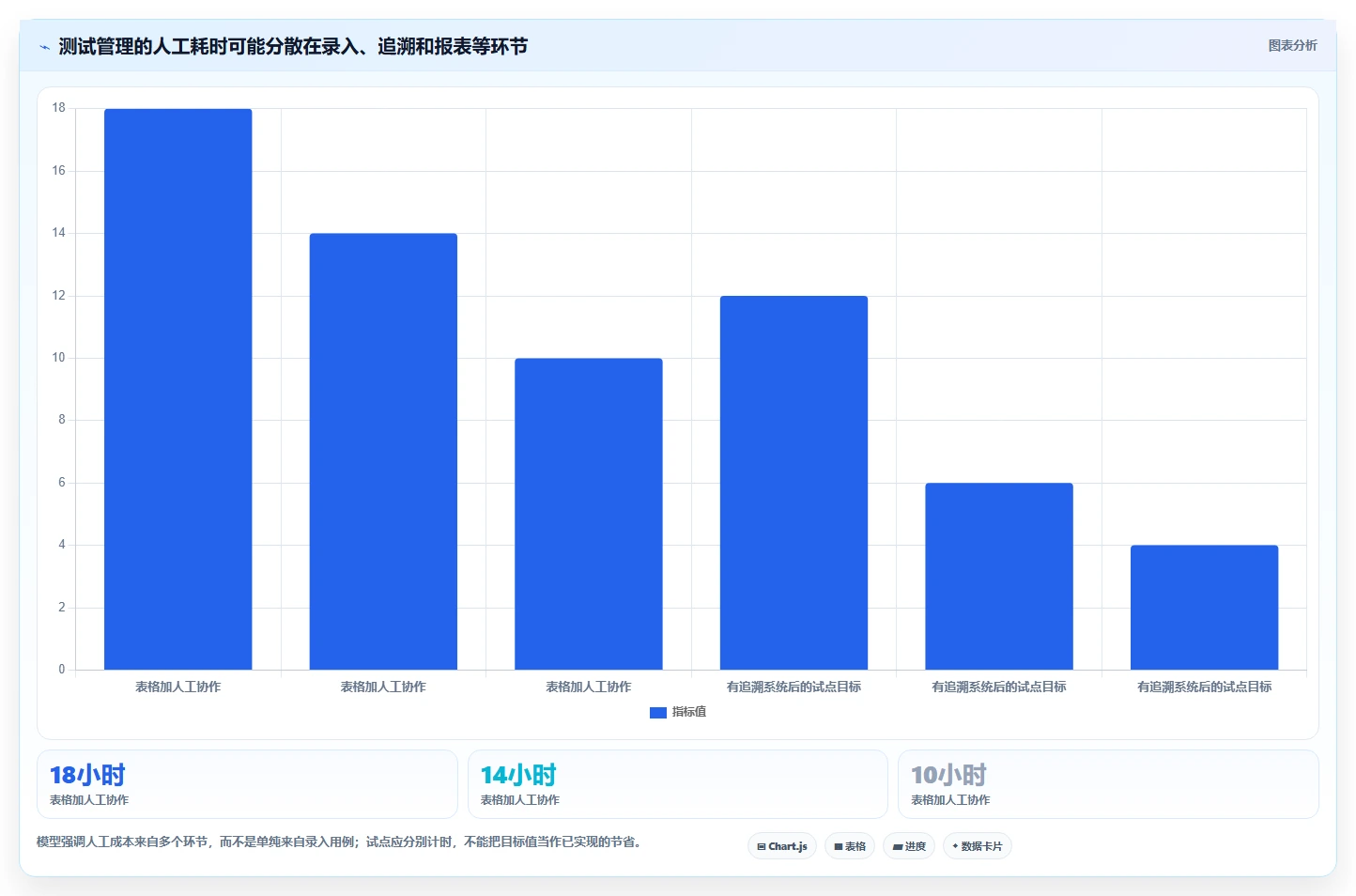Open the 10小时 data card
The width and height of the screenshot is (1356, 896).
pyautogui.click(x=1108, y=784)
